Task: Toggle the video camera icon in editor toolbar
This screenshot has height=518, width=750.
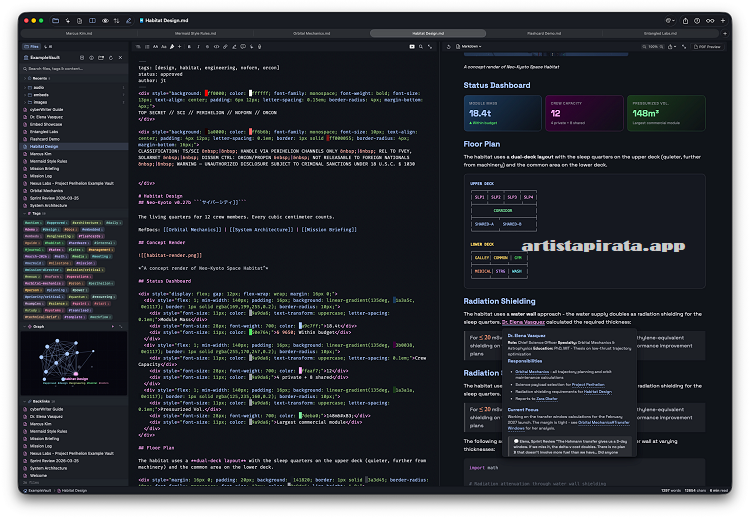Action: (412, 46)
